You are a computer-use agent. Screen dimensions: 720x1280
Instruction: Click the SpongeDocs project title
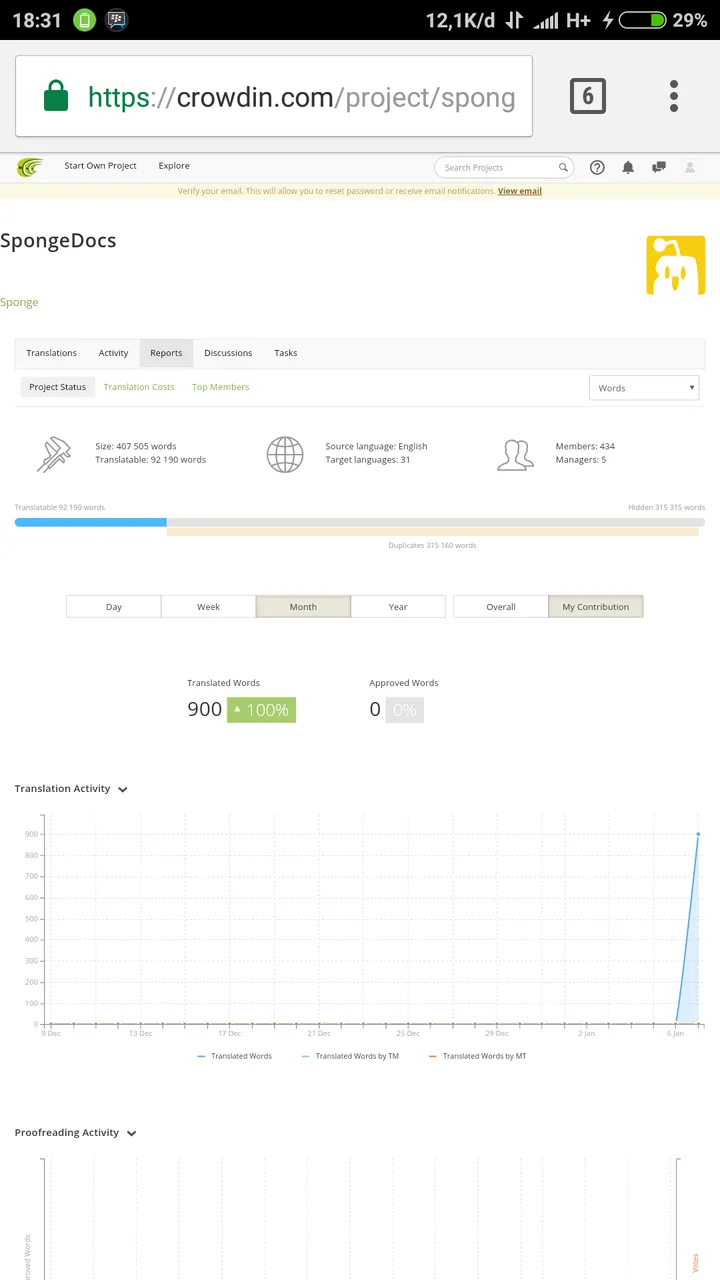coord(58,241)
